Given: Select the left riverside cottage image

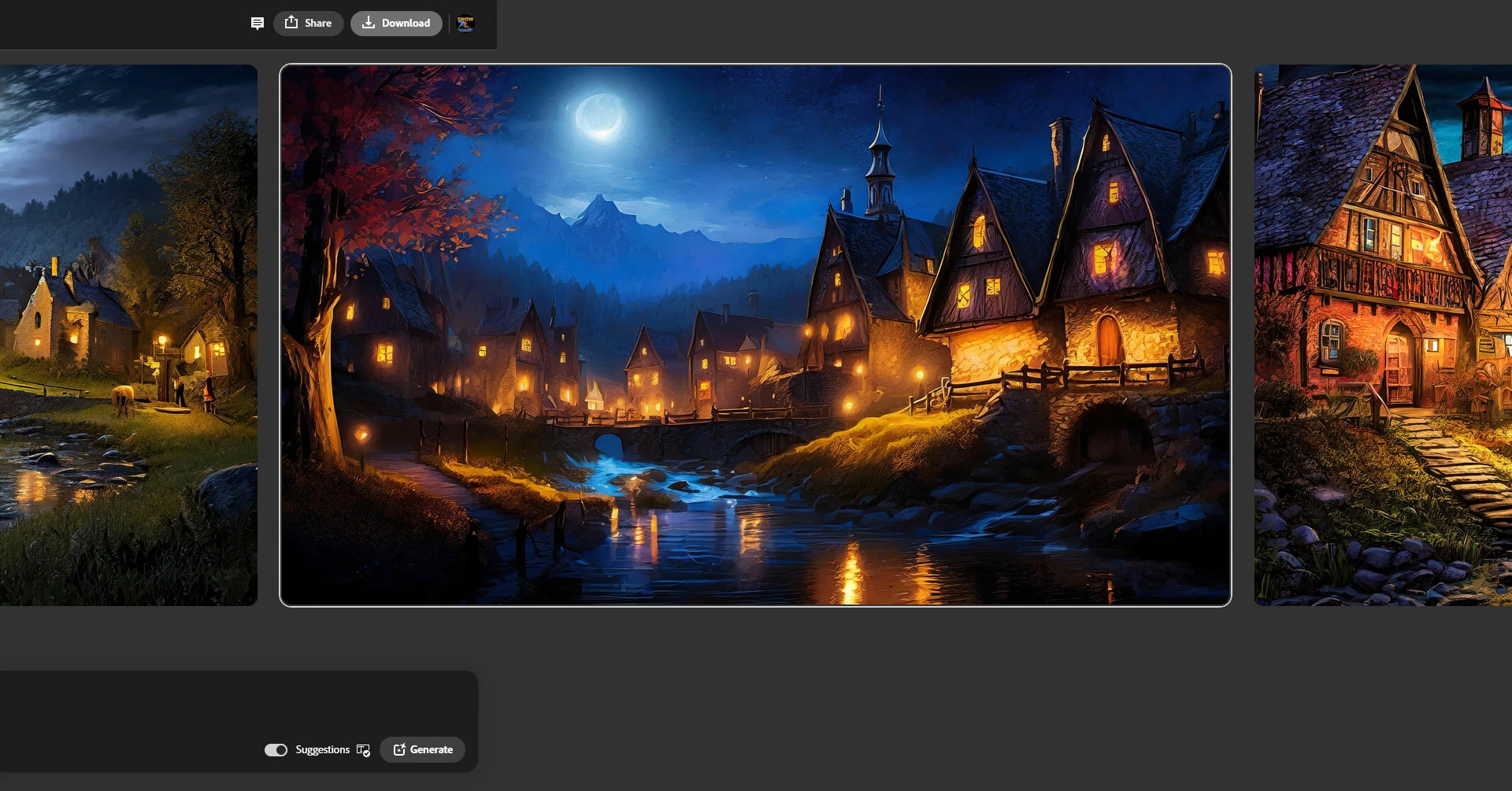Looking at the screenshot, I should [128, 335].
